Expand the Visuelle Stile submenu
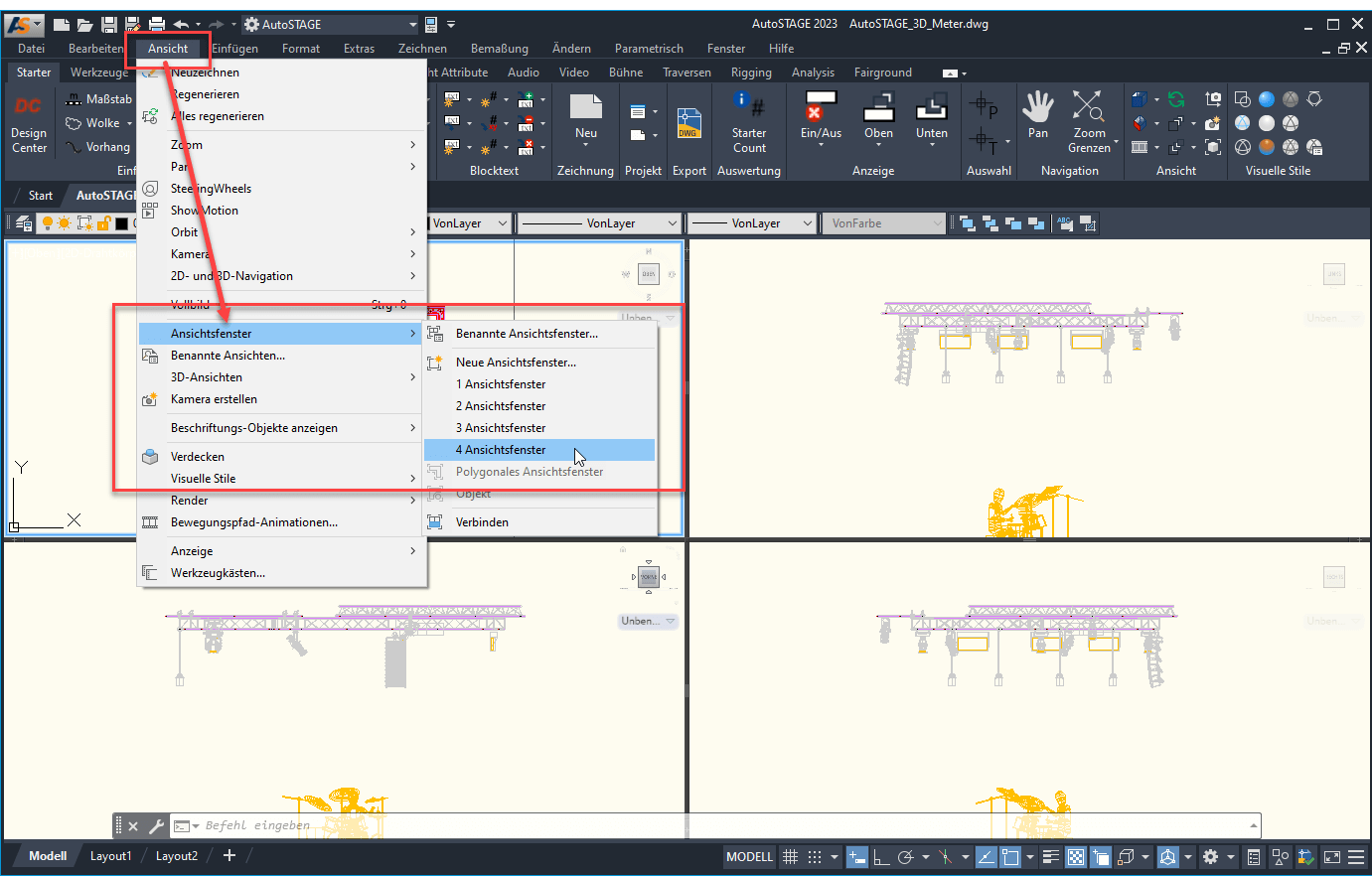 pos(412,479)
